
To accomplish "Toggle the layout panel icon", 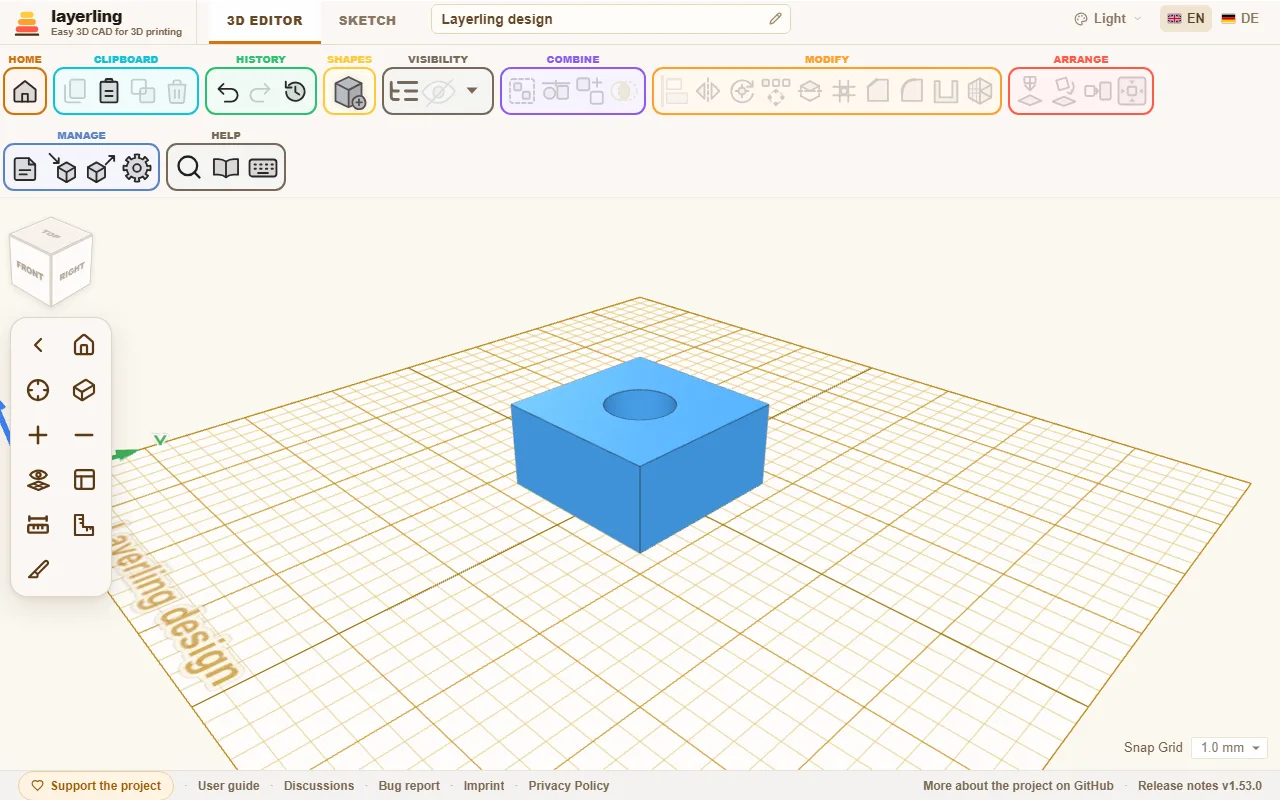I will coord(84,480).
